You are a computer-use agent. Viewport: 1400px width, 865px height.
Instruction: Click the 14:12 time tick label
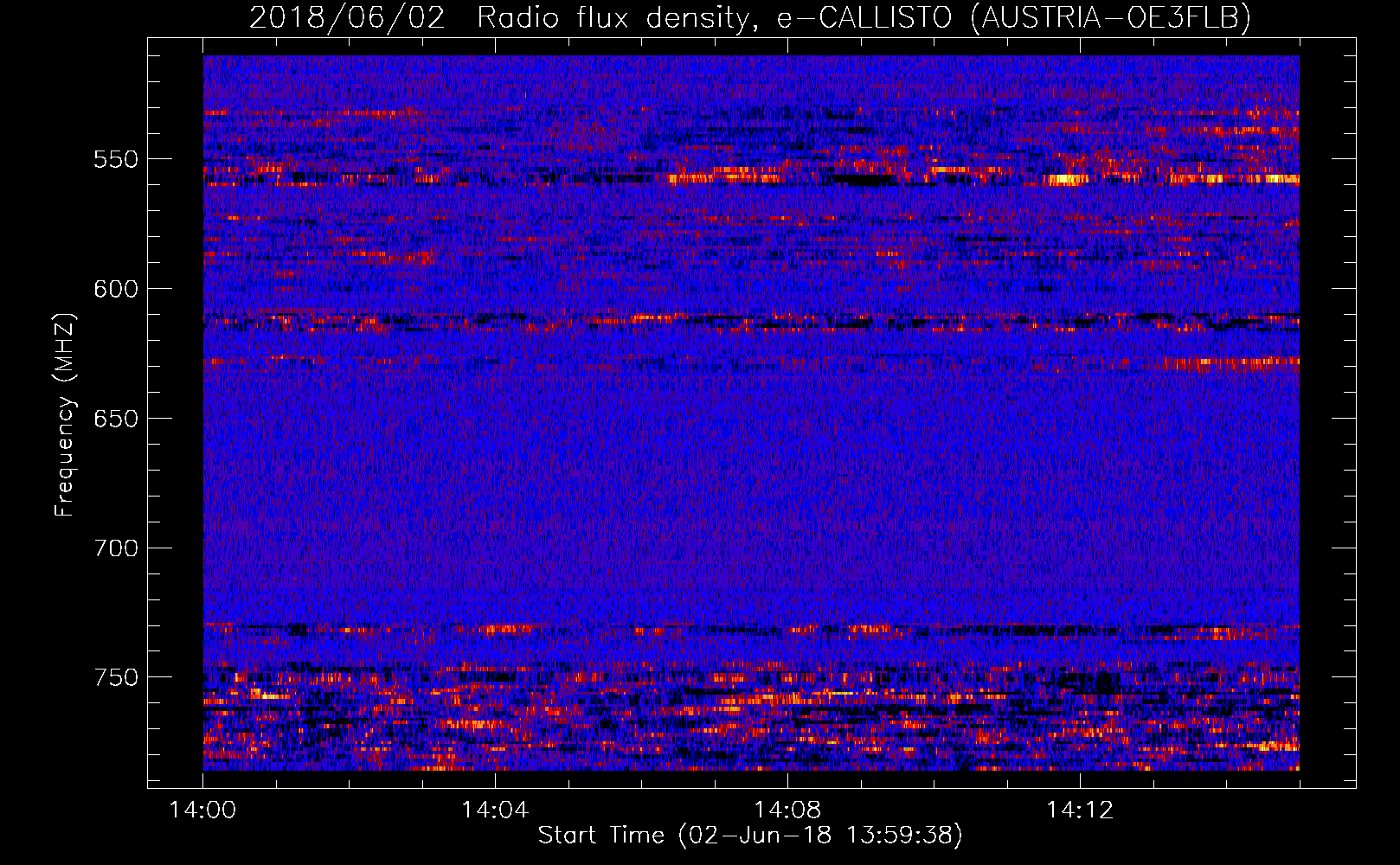pos(1080,811)
